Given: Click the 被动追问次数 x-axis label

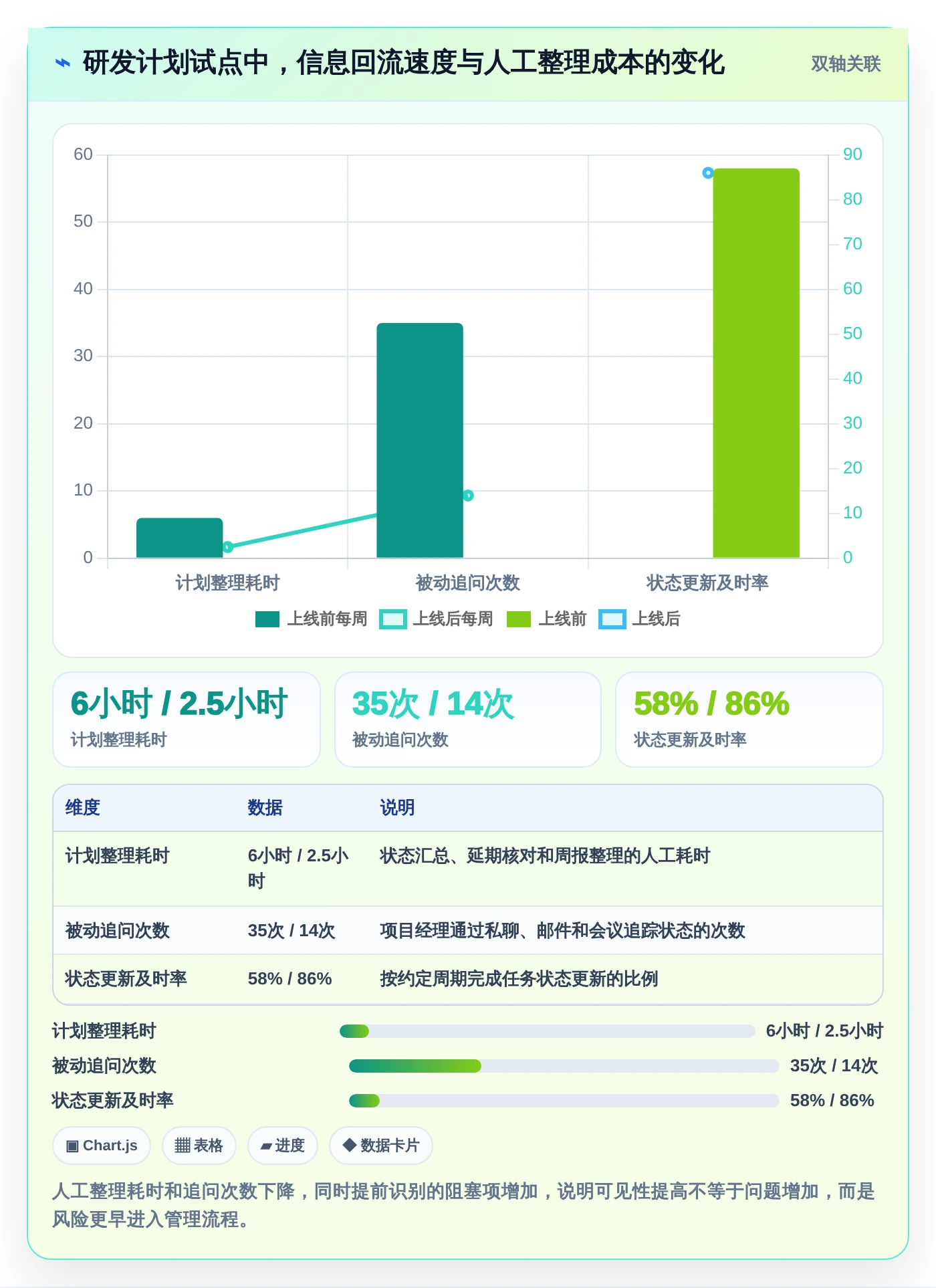Looking at the screenshot, I should (468, 583).
